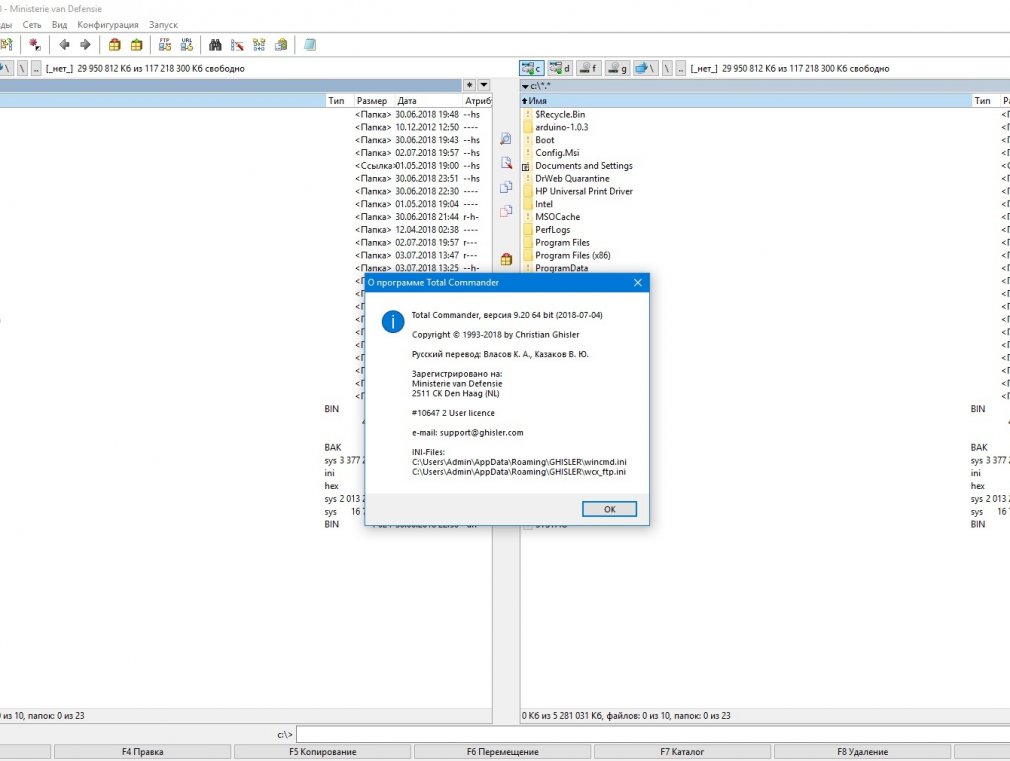Go to root directory in right panel
This screenshot has width=1010, height=761.
667,68
